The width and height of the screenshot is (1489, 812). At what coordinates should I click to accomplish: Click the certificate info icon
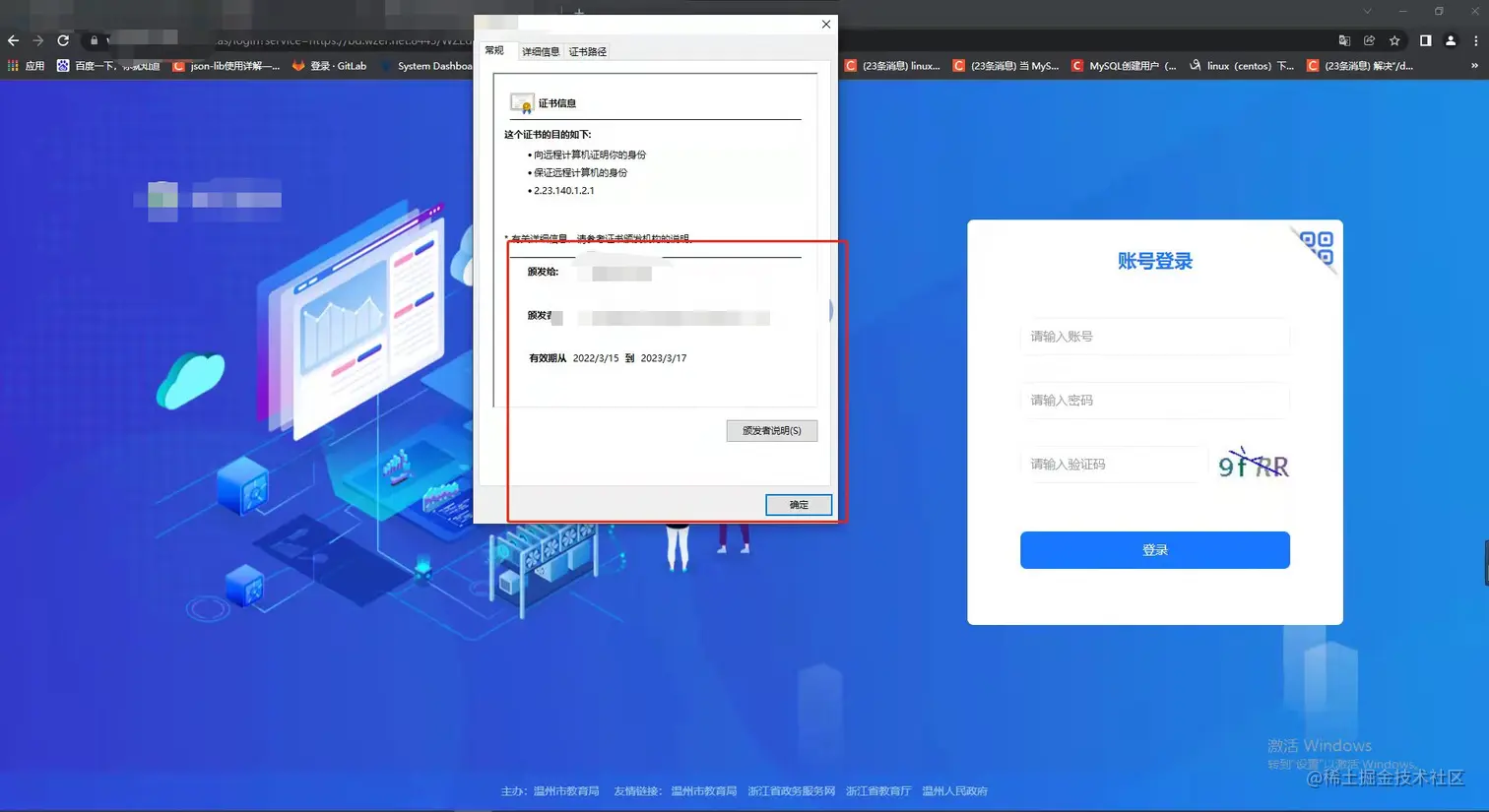tap(522, 103)
